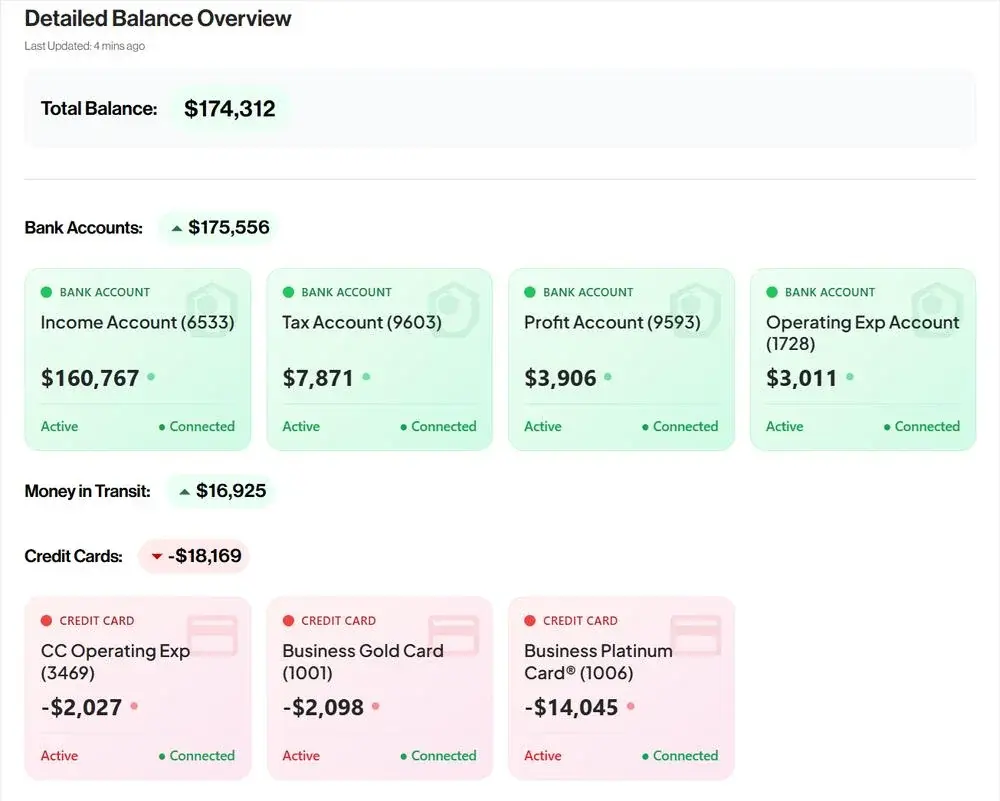This screenshot has height=801, width=1000.
Task: Click the Total Balance amount pill
Action: (229, 108)
